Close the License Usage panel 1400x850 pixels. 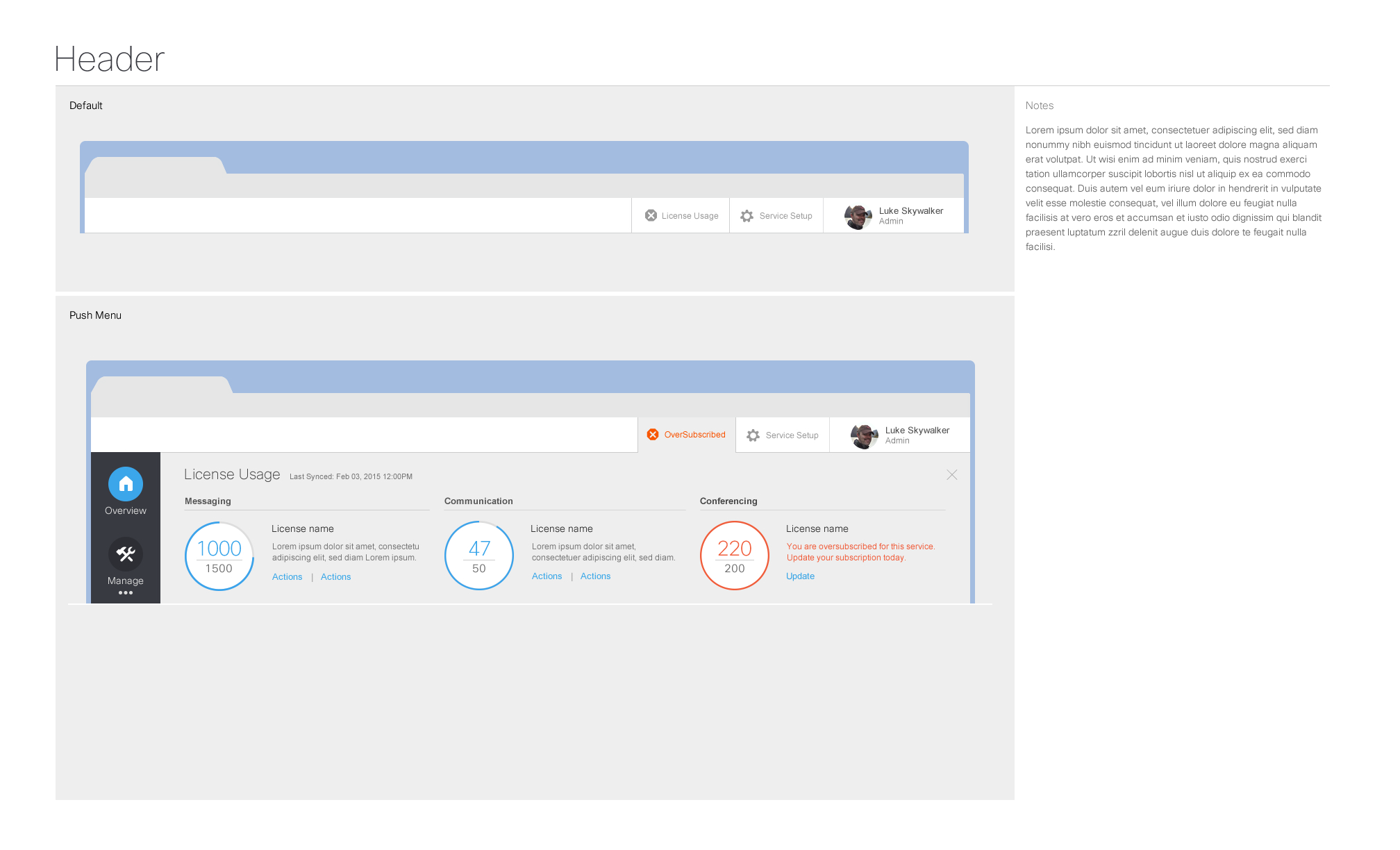951,475
